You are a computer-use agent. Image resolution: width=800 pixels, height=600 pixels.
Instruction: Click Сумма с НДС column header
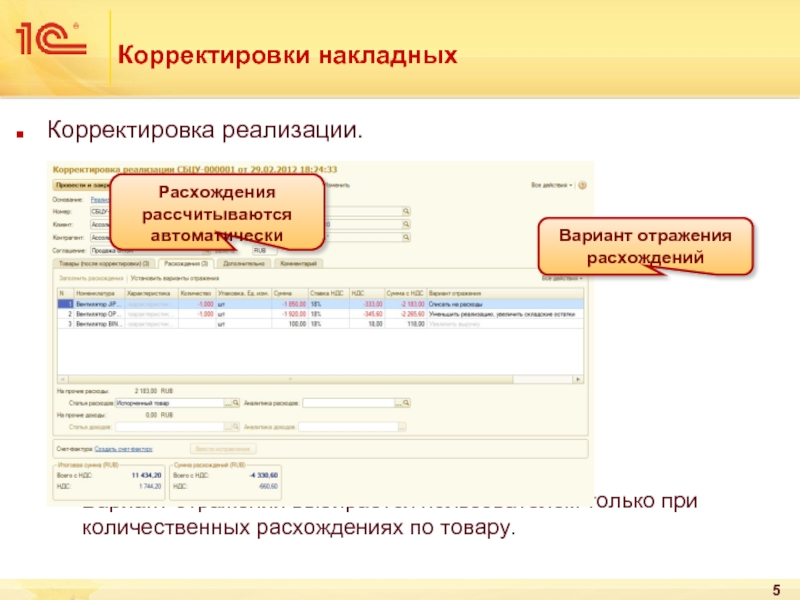point(405,293)
